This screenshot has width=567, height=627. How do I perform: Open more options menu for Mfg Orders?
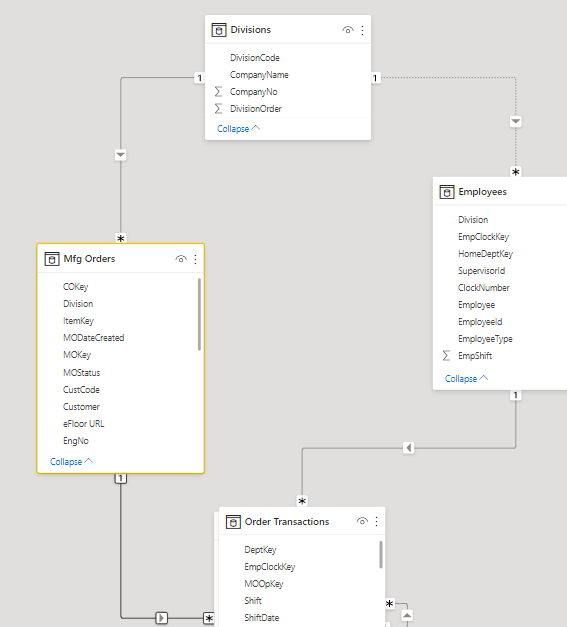195,260
